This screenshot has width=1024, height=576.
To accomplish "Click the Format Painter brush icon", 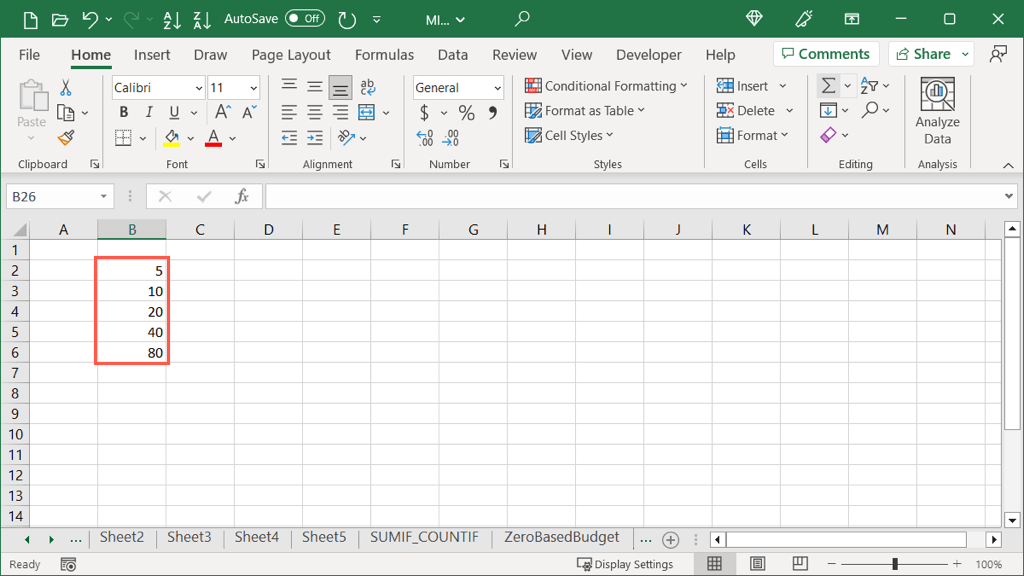I will (x=66, y=138).
